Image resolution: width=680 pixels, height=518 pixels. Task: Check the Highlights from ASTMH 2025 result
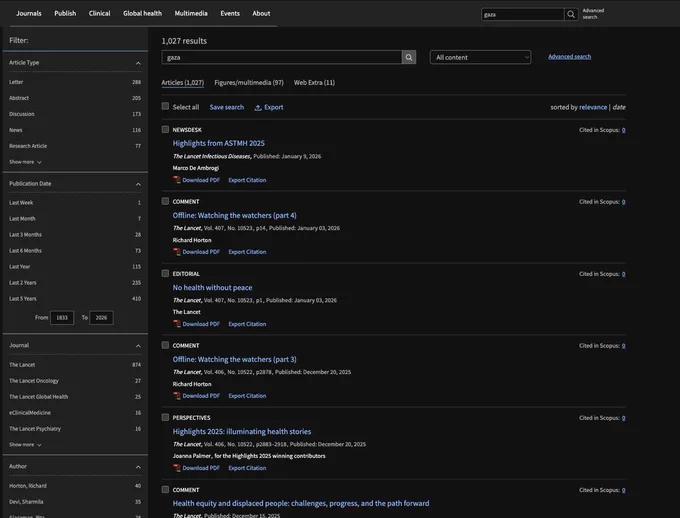[165, 129]
